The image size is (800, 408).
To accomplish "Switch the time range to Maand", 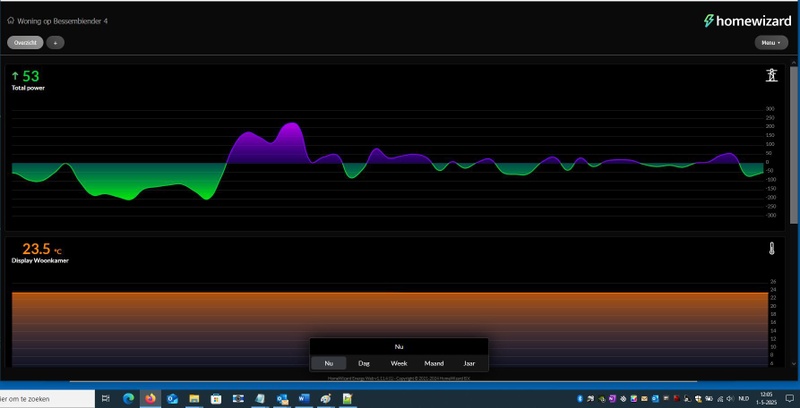I will 434,363.
